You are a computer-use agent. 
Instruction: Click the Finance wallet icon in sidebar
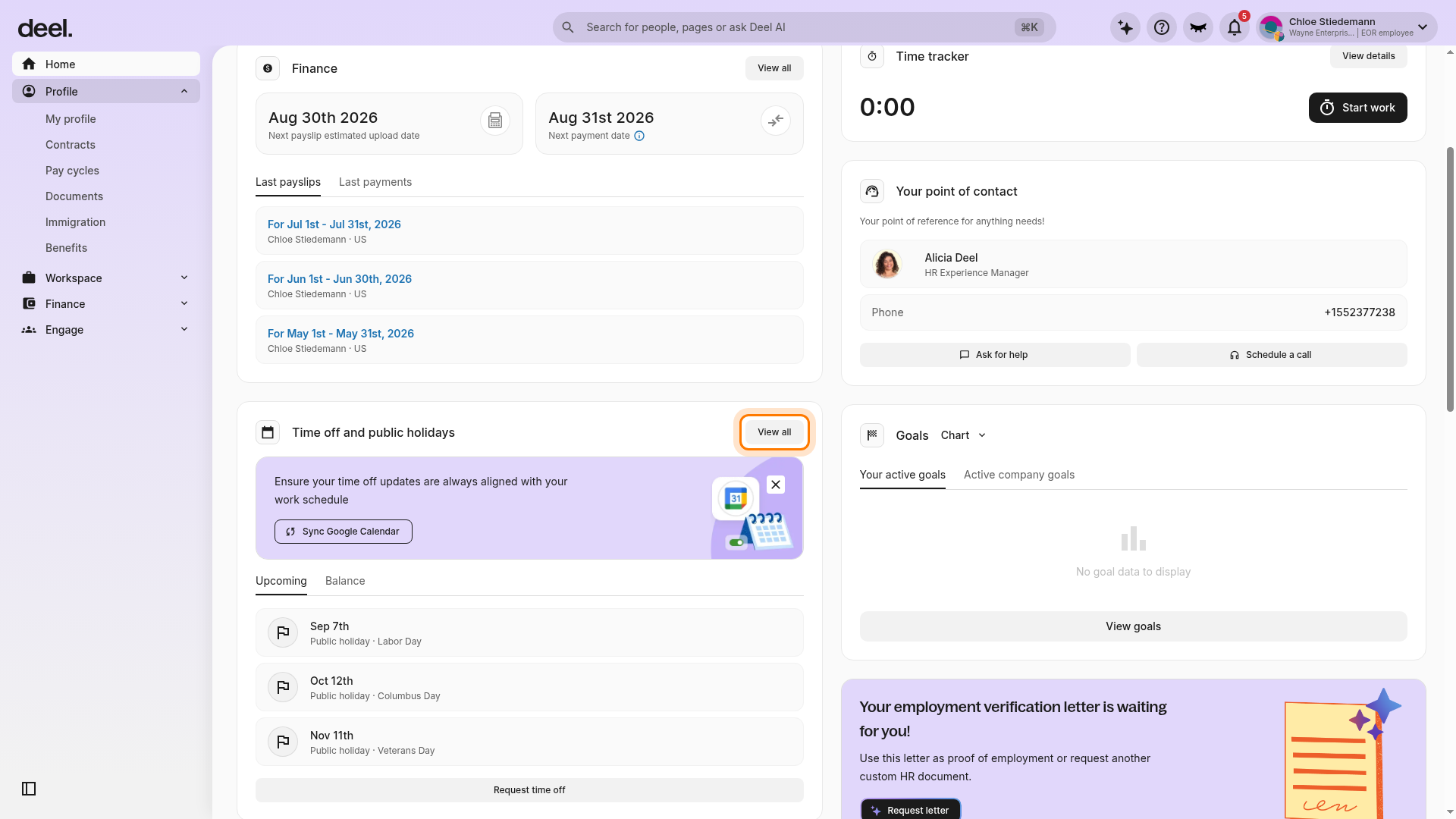(29, 303)
